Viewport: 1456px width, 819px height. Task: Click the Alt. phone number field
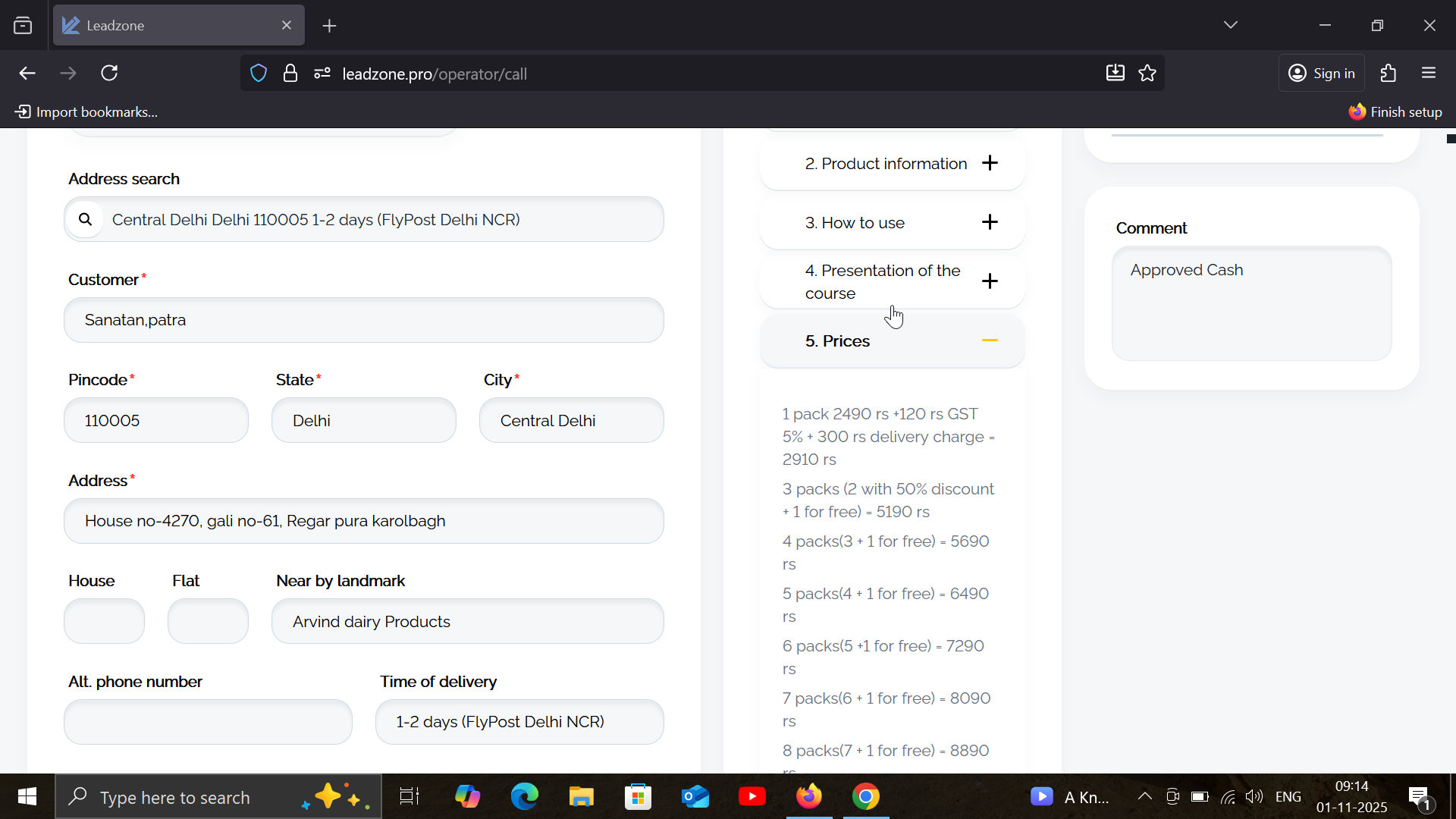(x=208, y=722)
